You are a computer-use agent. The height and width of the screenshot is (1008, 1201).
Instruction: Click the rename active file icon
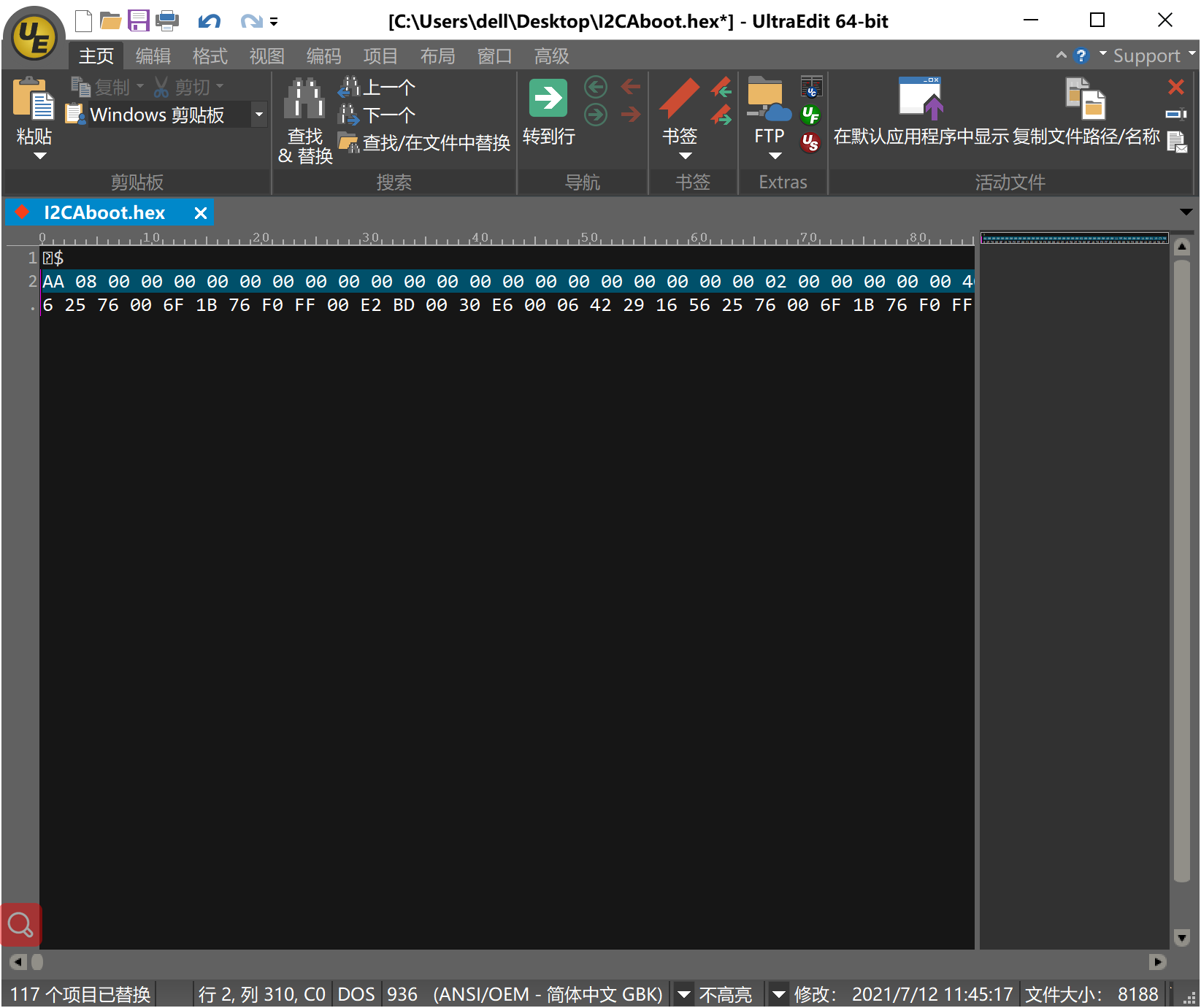click(x=1176, y=114)
